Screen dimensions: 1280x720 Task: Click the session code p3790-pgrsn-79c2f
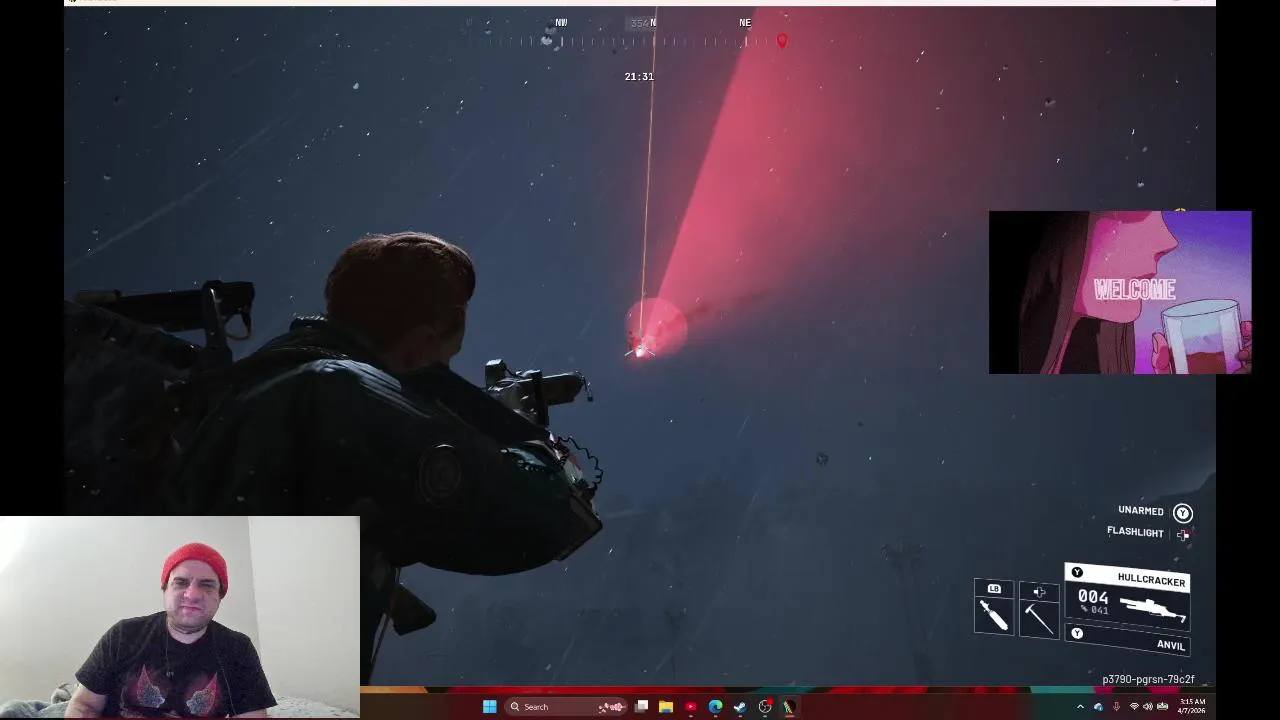1148,680
